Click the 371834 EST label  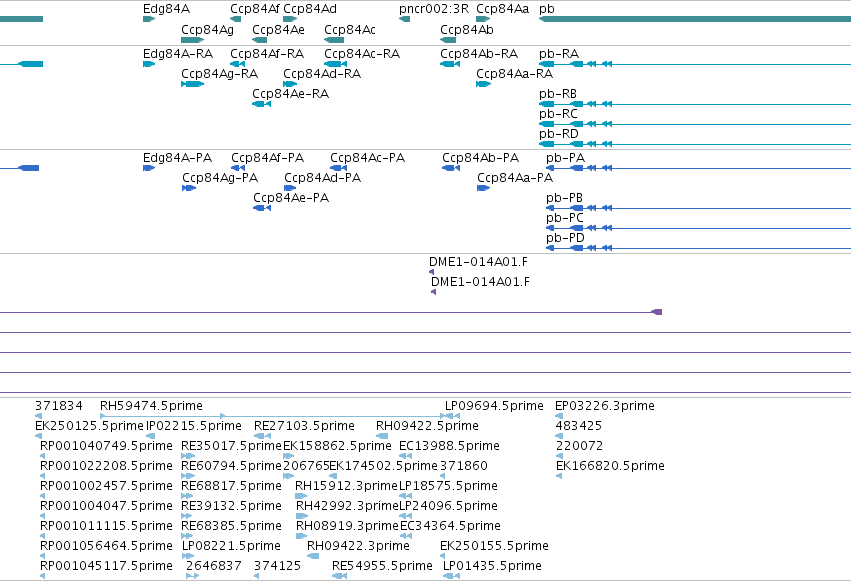(59, 406)
